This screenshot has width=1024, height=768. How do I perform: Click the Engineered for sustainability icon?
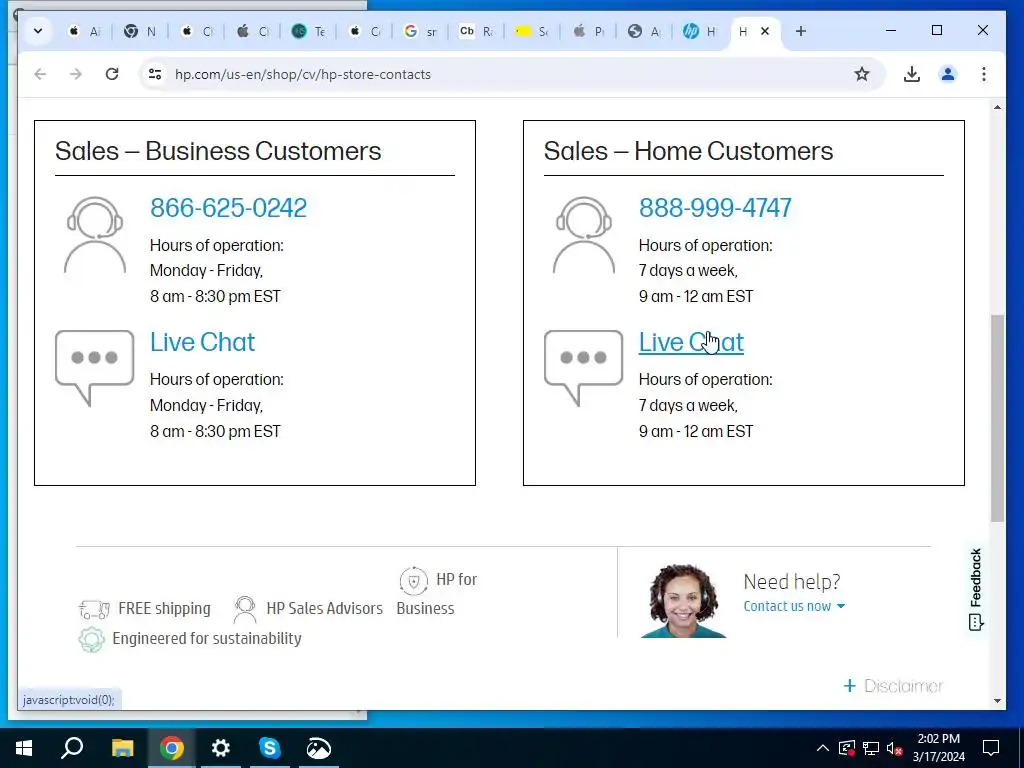(x=91, y=639)
